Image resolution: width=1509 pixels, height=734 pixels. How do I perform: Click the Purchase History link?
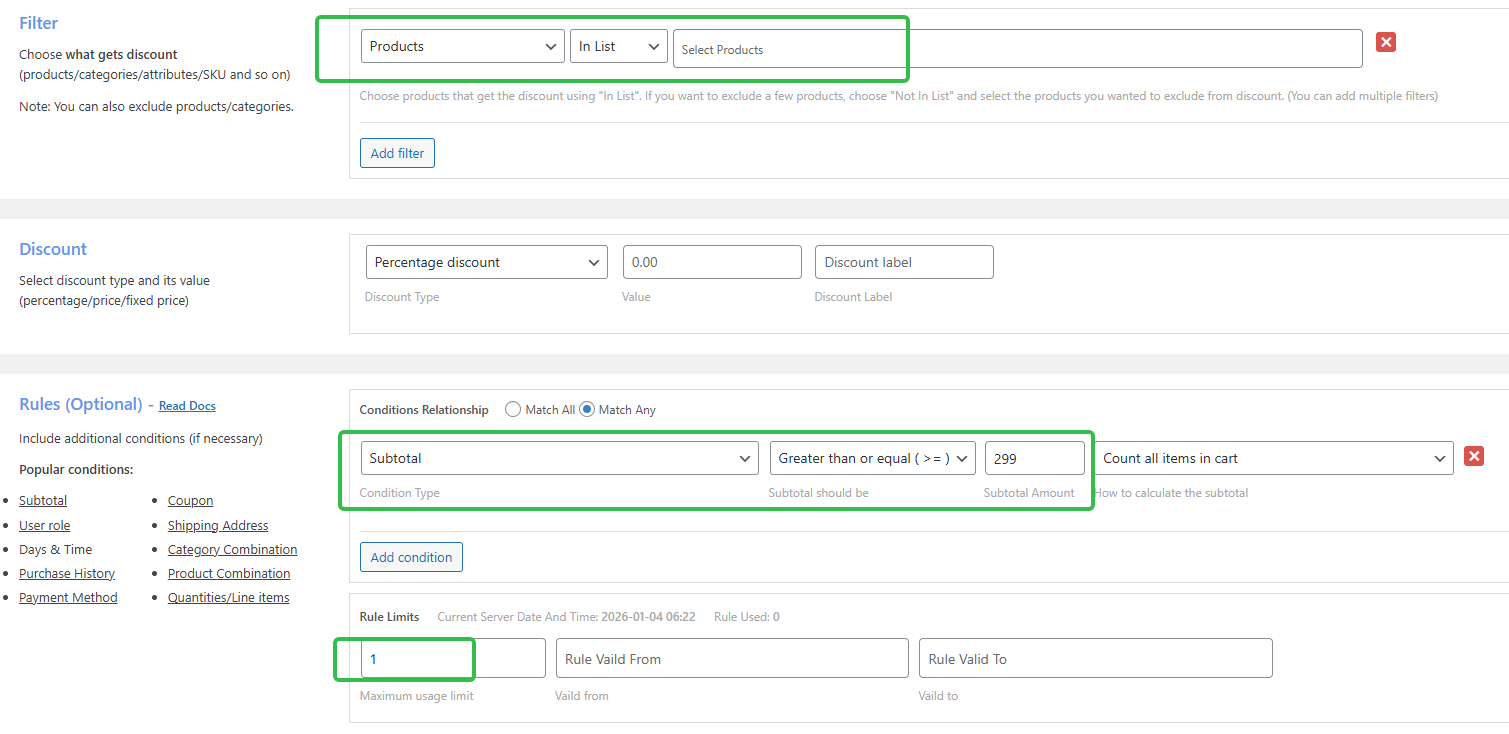[x=66, y=573]
